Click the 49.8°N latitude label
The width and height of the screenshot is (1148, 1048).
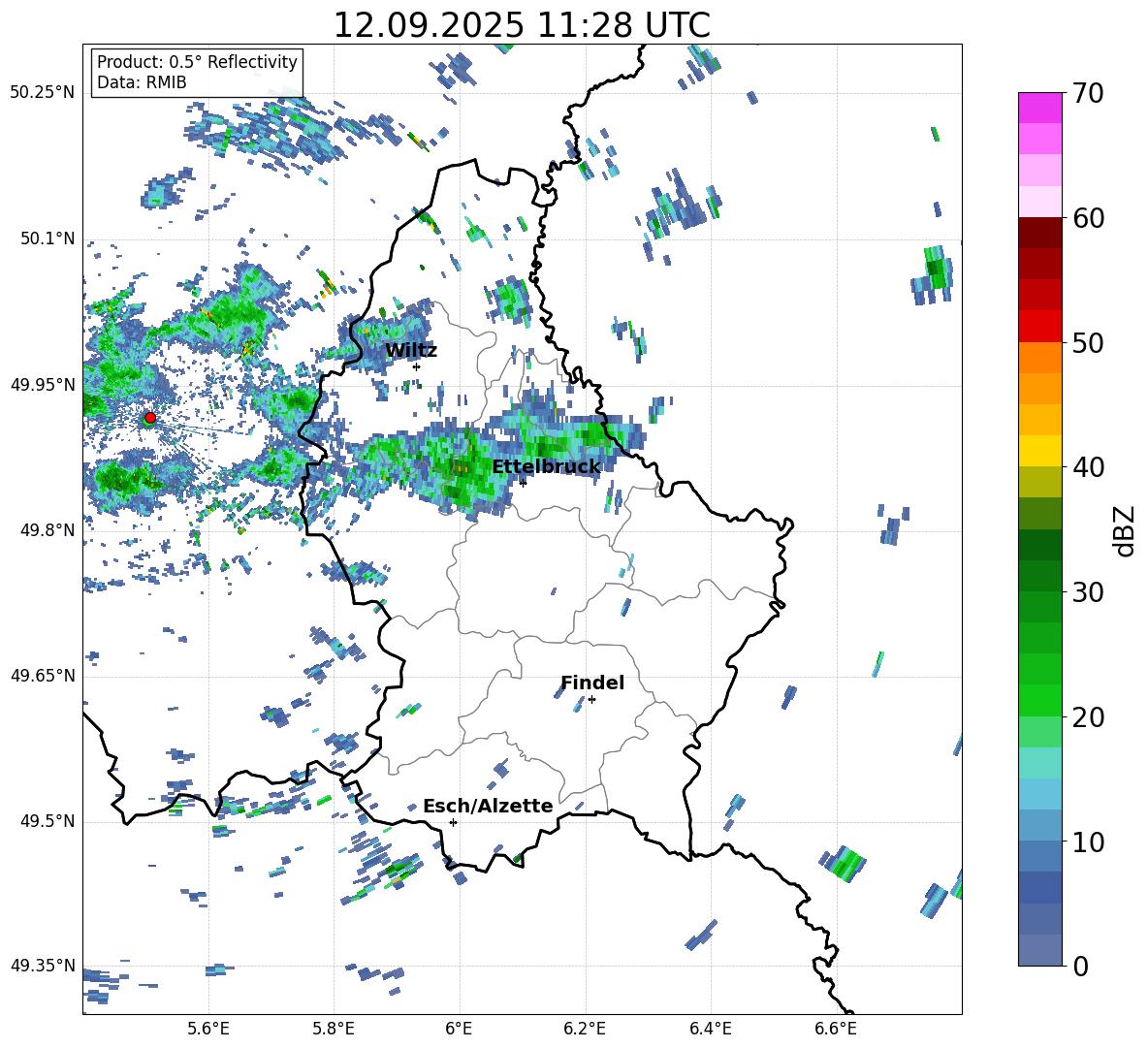pyautogui.click(x=48, y=530)
